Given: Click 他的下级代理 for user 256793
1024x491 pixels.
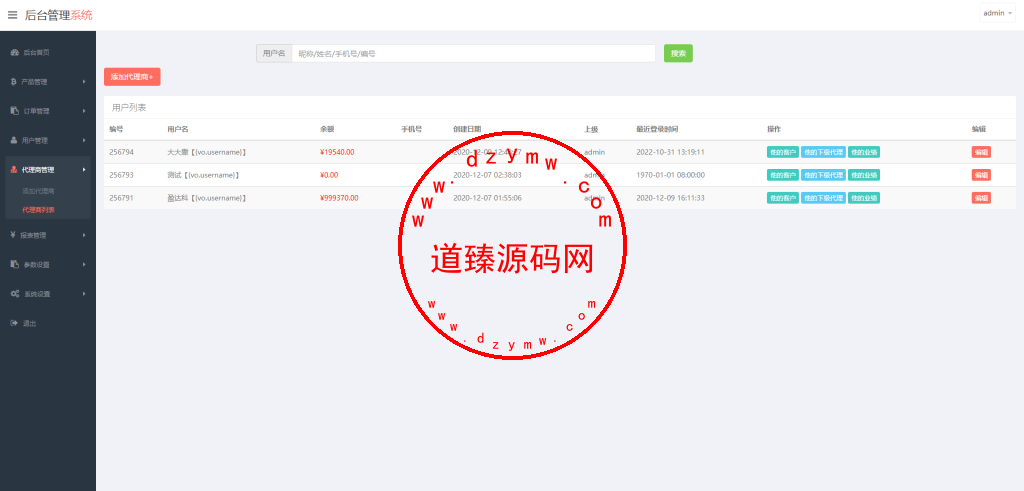Looking at the screenshot, I should (823, 175).
